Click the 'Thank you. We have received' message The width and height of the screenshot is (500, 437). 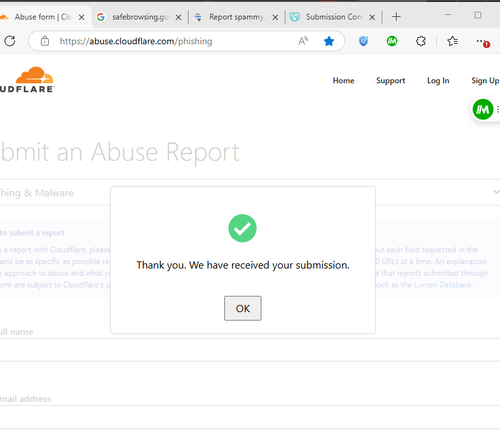coord(243,265)
